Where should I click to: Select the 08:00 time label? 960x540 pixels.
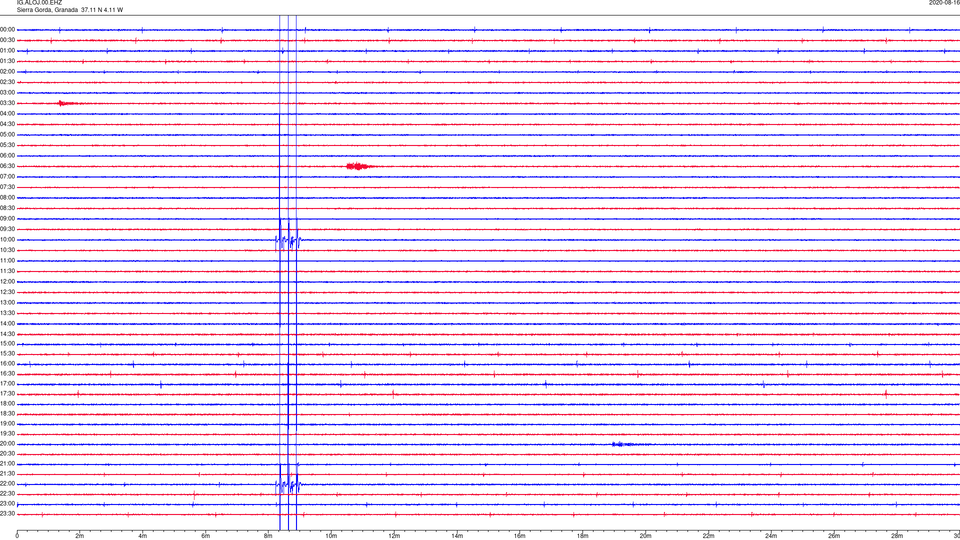7,198
